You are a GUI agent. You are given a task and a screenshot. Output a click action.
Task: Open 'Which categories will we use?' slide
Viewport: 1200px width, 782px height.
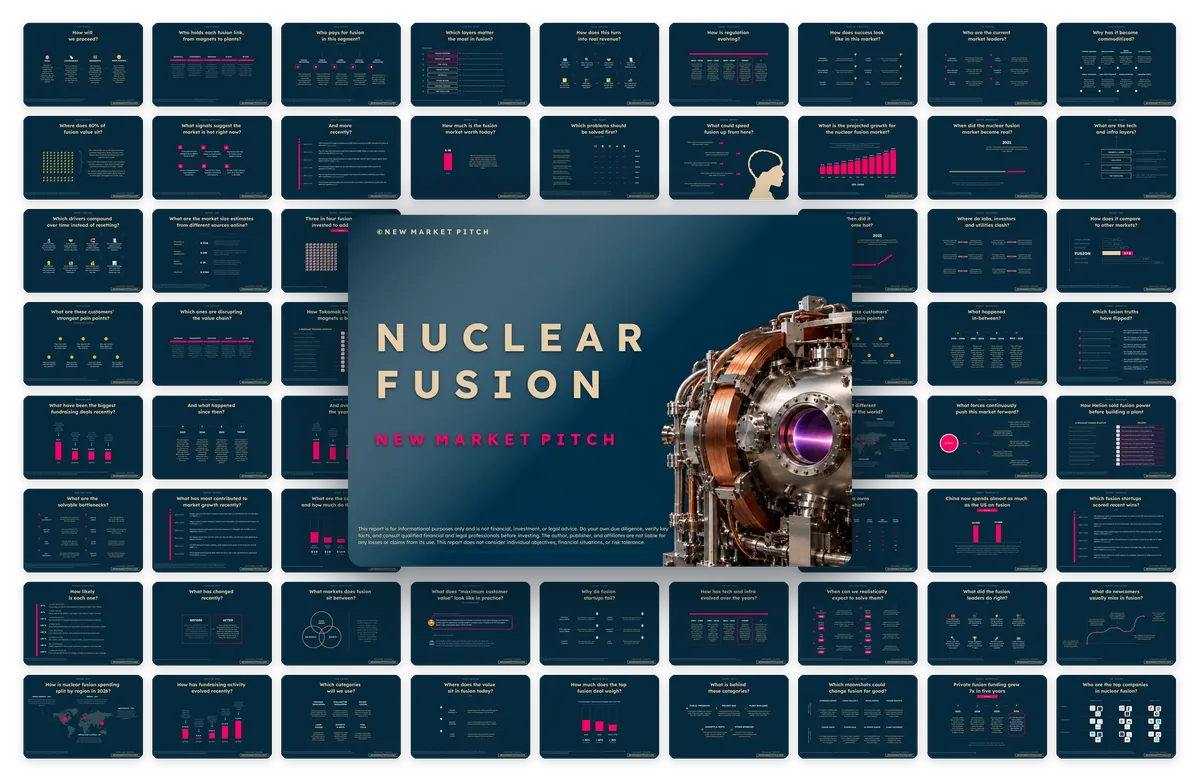pos(341,717)
